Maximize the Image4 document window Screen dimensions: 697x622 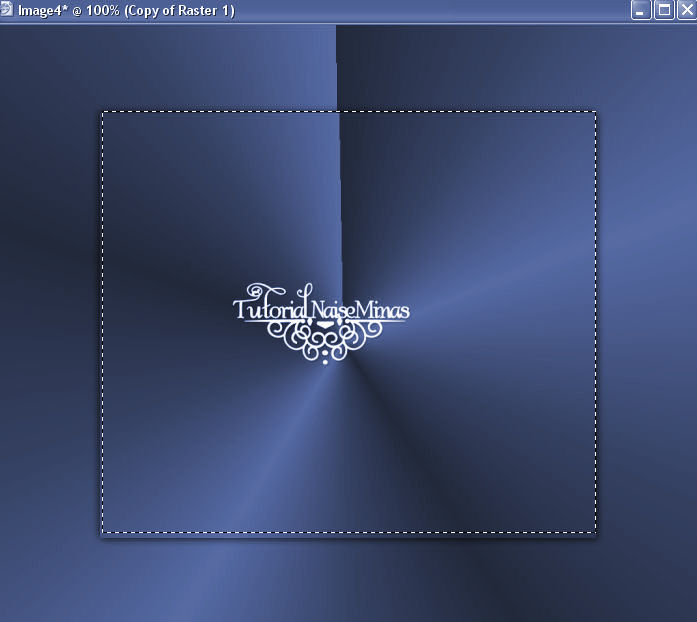(x=665, y=10)
